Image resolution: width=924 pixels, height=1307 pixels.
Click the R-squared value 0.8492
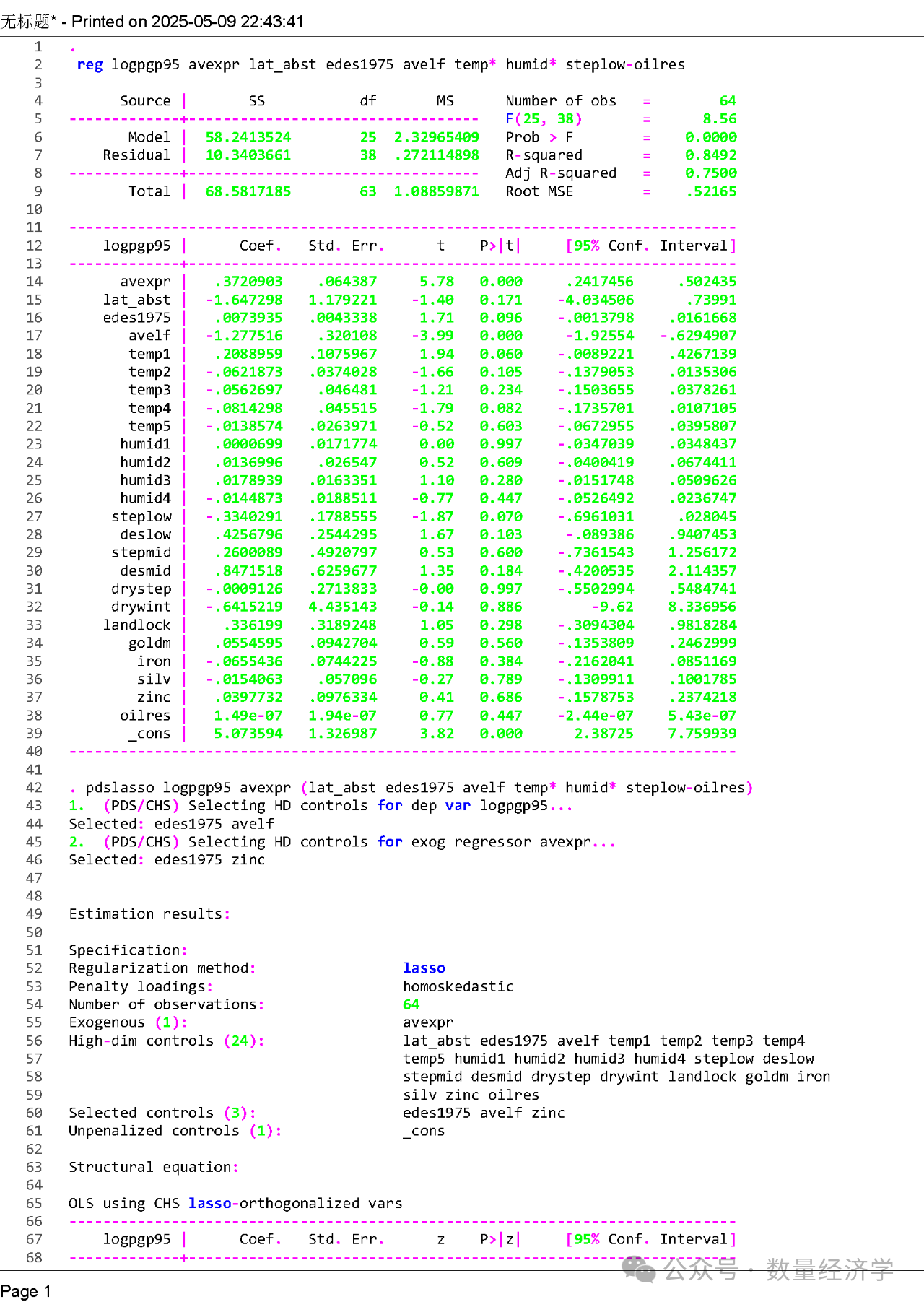(x=711, y=155)
